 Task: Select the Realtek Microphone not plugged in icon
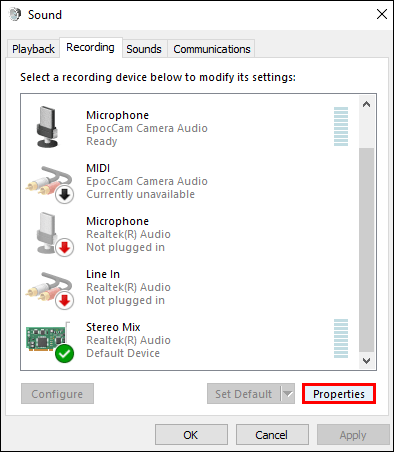coord(54,234)
